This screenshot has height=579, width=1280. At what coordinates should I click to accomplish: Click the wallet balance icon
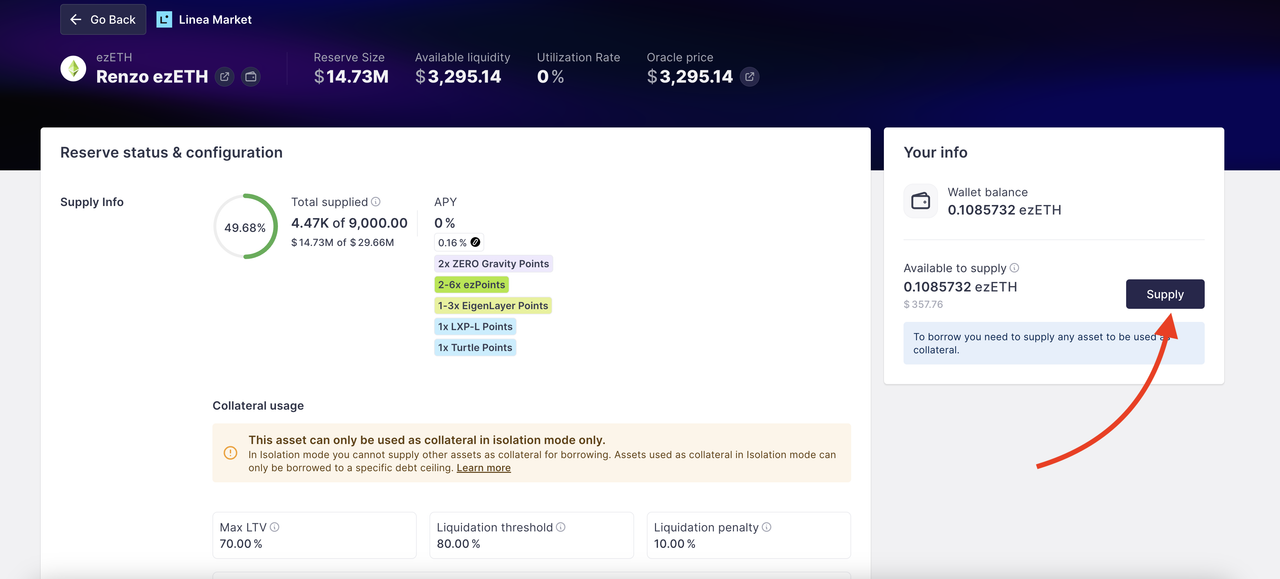click(921, 201)
